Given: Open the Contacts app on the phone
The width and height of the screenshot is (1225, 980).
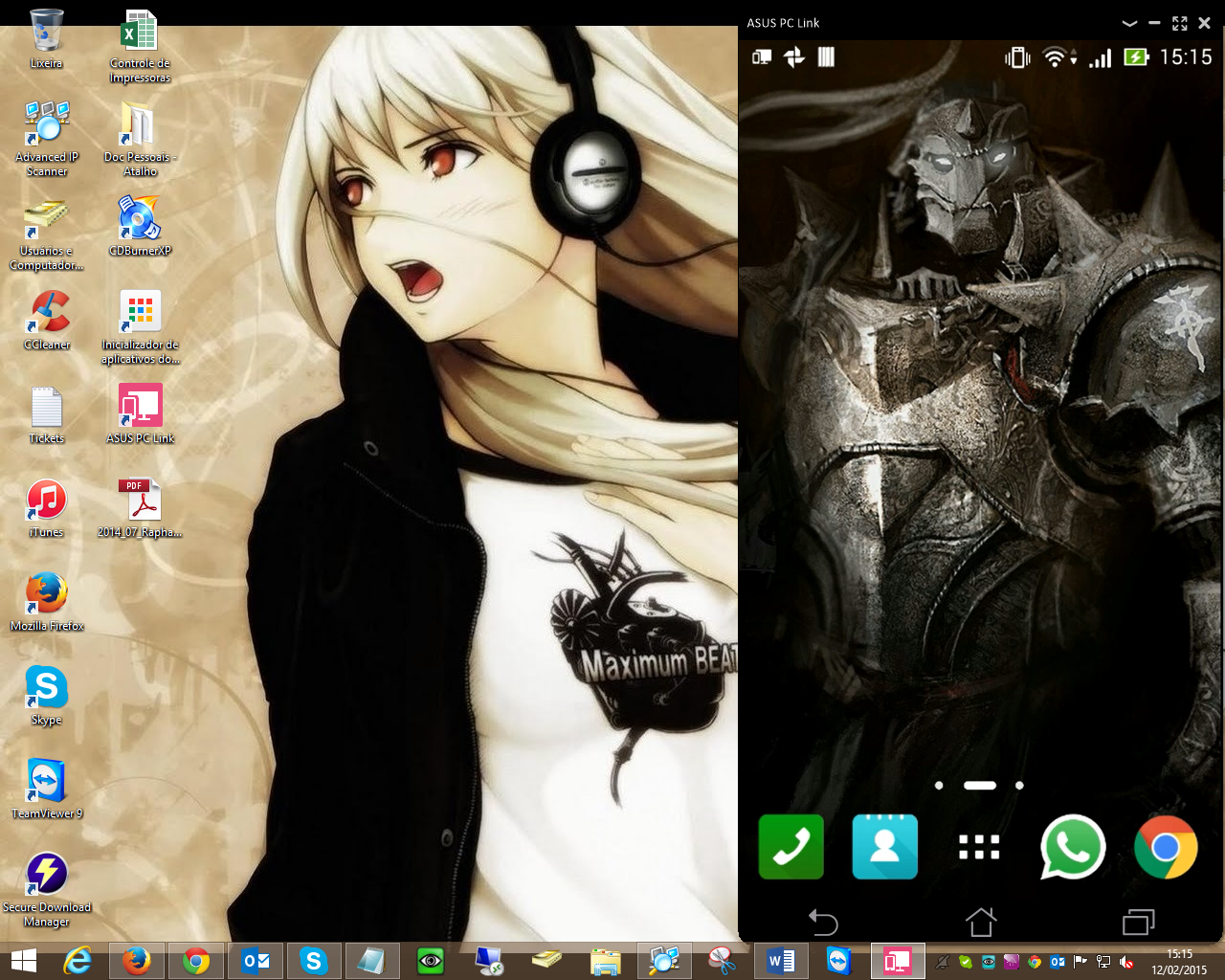Looking at the screenshot, I should (885, 847).
